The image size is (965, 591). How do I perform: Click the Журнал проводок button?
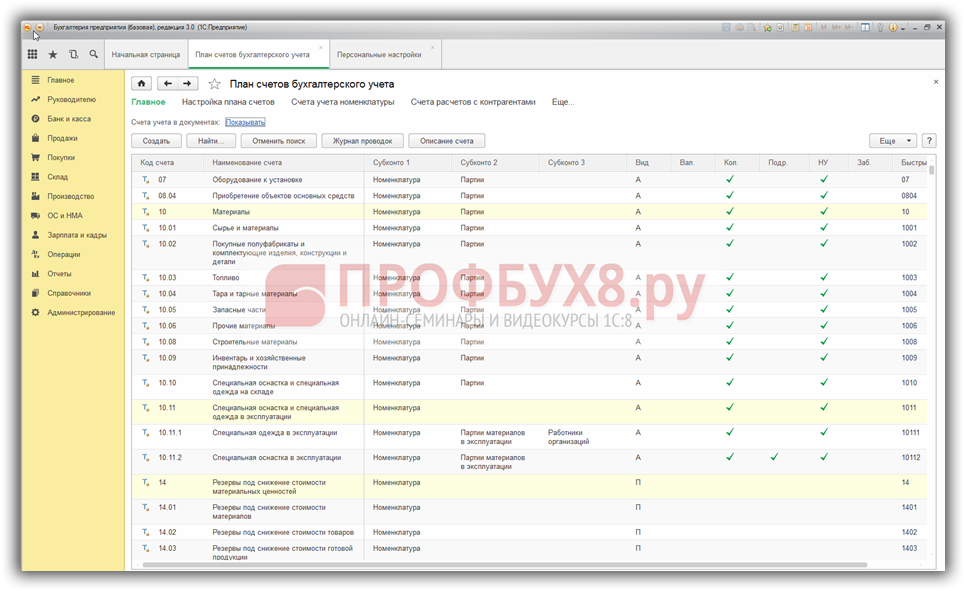(x=362, y=141)
